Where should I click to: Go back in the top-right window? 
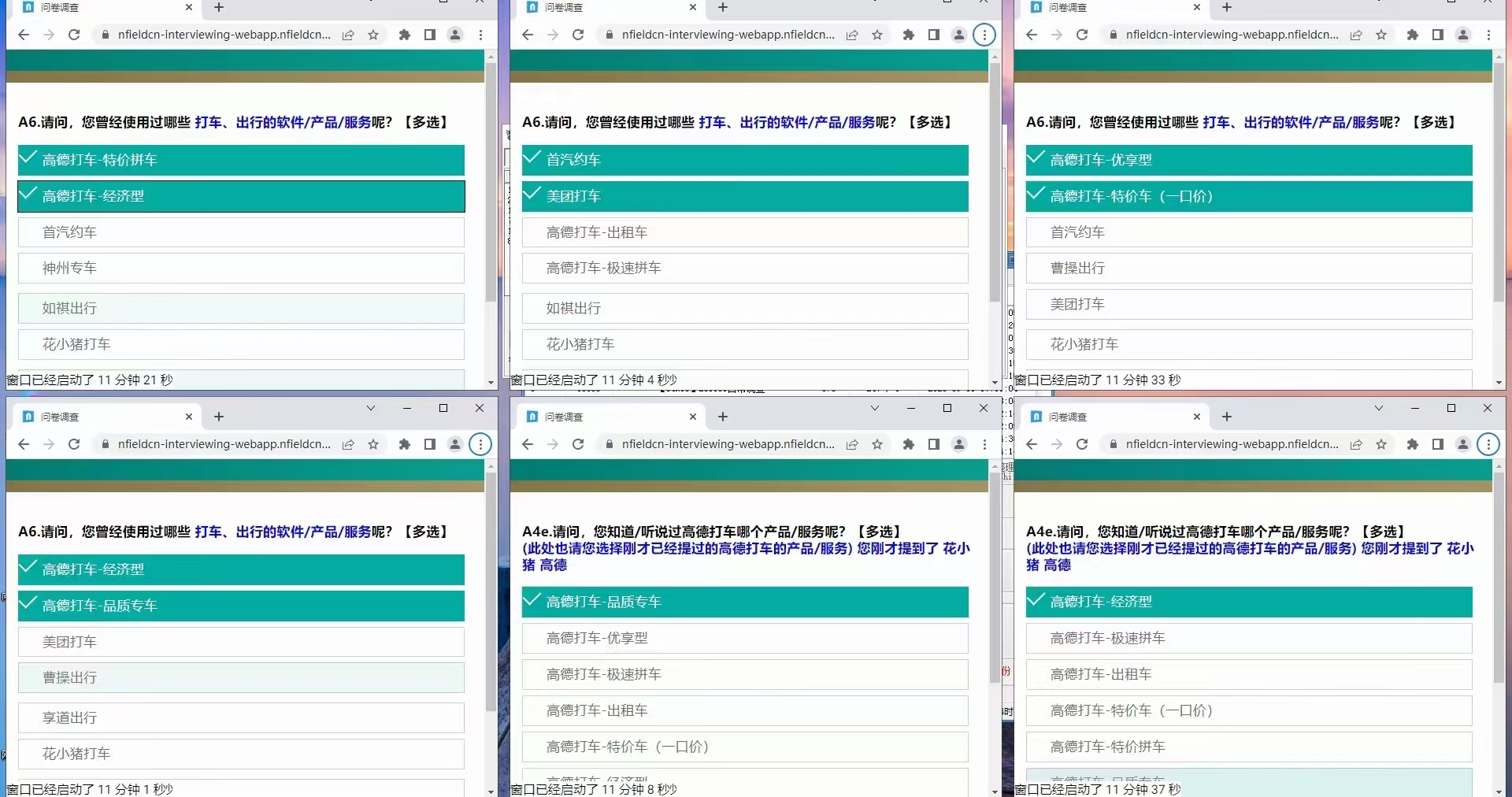tap(1032, 35)
